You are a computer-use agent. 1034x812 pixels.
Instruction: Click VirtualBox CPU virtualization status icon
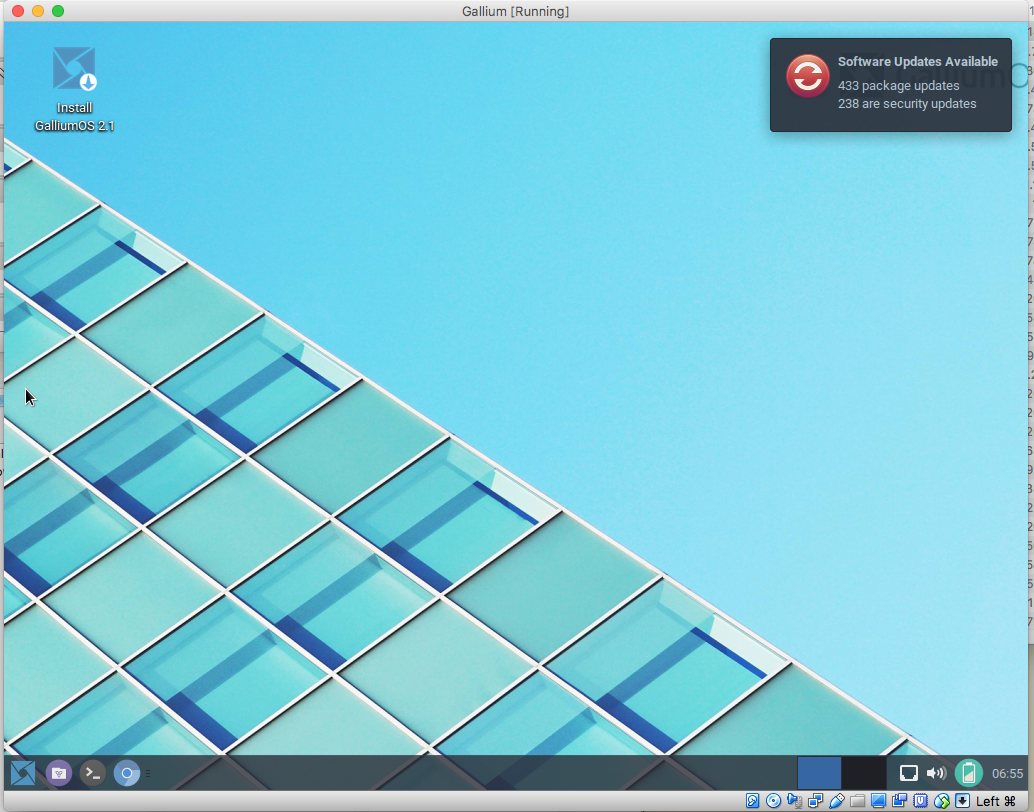[x=921, y=801]
